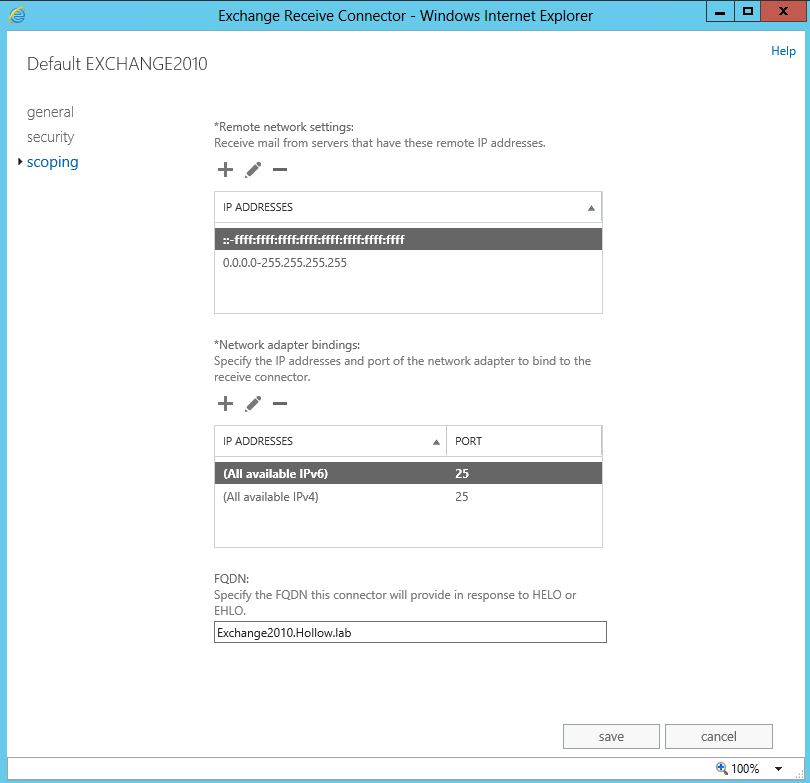Open the Help link
810x783 pixels.
[x=783, y=51]
